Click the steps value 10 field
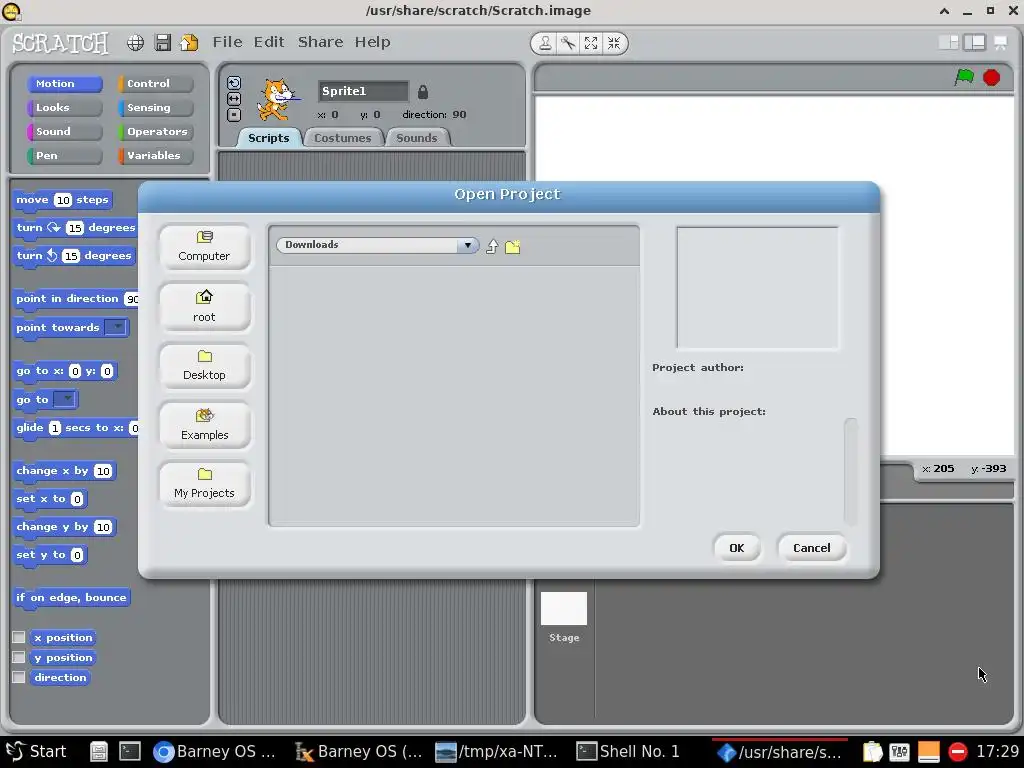Screen dimensions: 1024x768 click(63, 200)
